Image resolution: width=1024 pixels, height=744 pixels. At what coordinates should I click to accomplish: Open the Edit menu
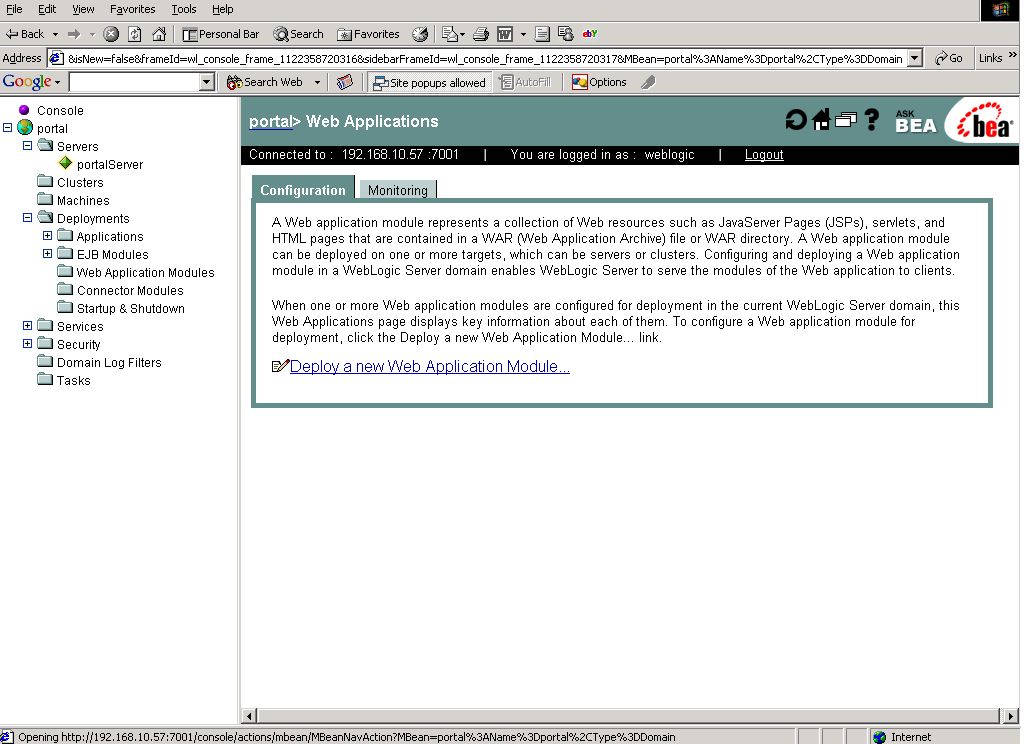[x=47, y=9]
